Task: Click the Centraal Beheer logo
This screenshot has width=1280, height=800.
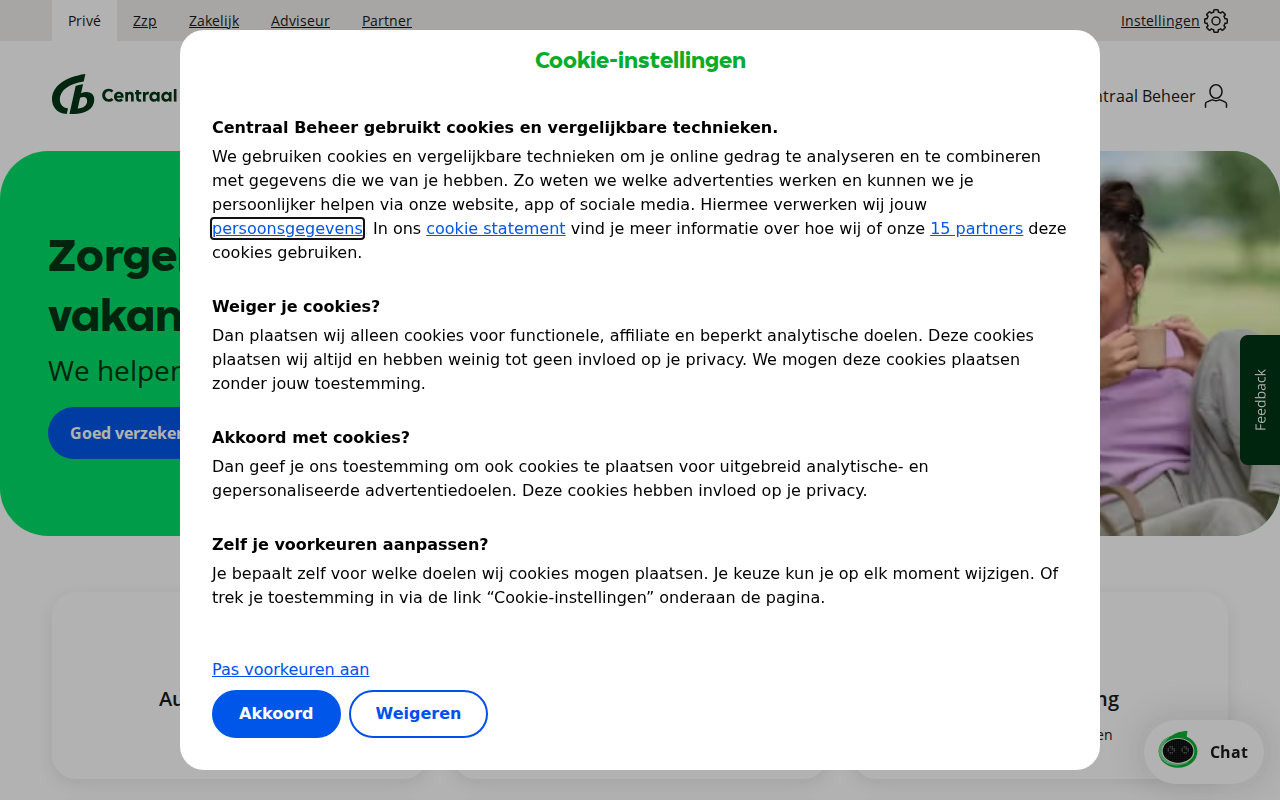Action: click(115, 95)
